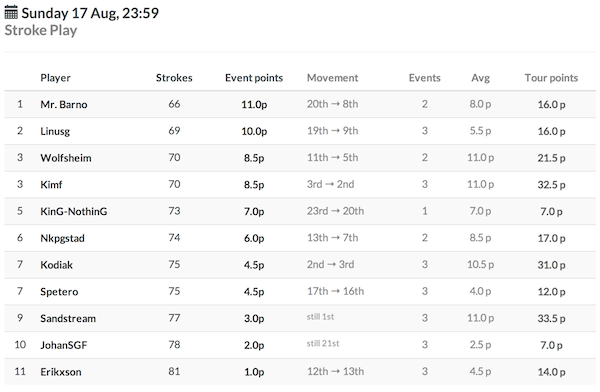Click the Stroke Play subtitle
600x392 pixels.
point(41,30)
